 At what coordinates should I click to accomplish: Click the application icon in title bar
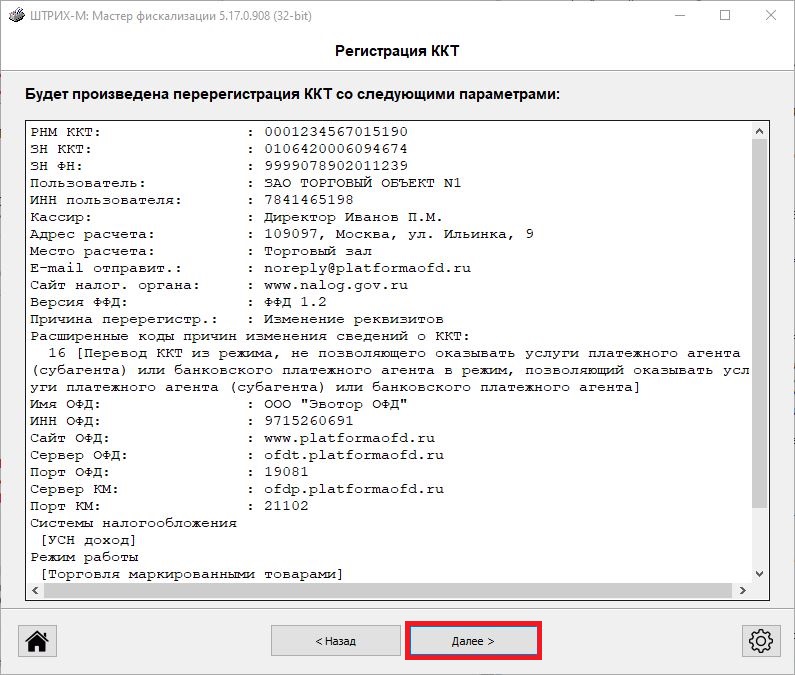(x=15, y=15)
